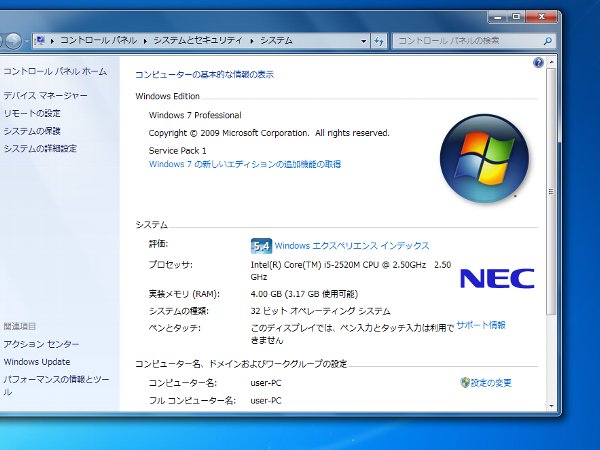The width and height of the screenshot is (600, 450).
Task: Click the Intel Core i5-2520M processor value
Action: pyautogui.click(x=351, y=271)
